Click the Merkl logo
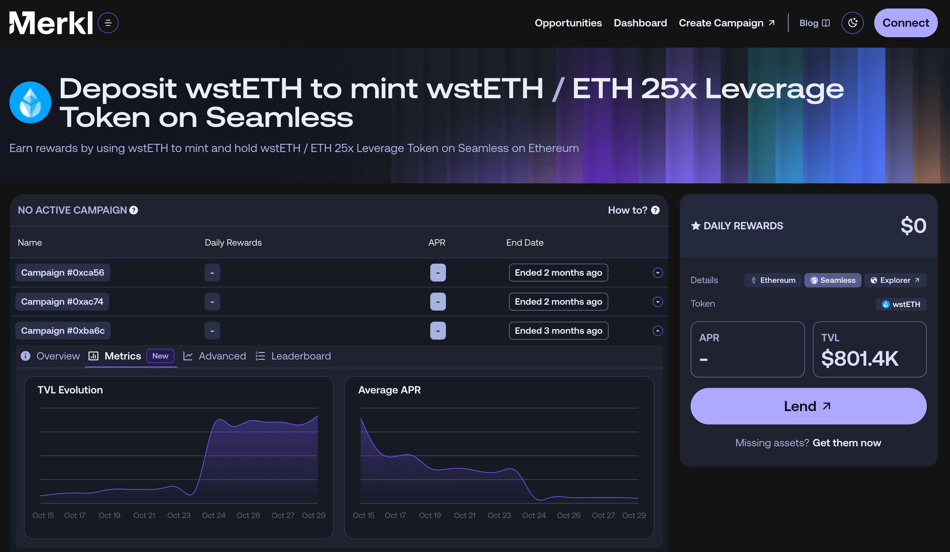 coord(51,22)
